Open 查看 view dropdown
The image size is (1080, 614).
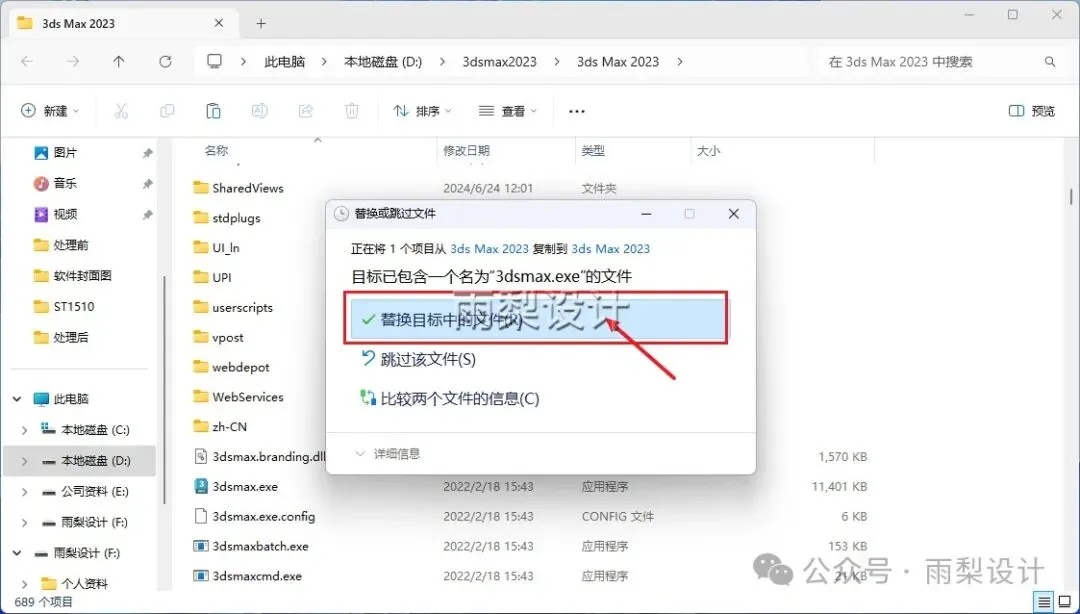pos(508,111)
